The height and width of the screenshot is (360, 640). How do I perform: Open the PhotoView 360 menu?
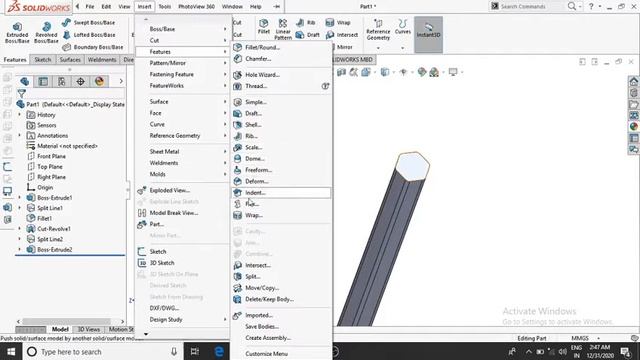[x=196, y=7]
